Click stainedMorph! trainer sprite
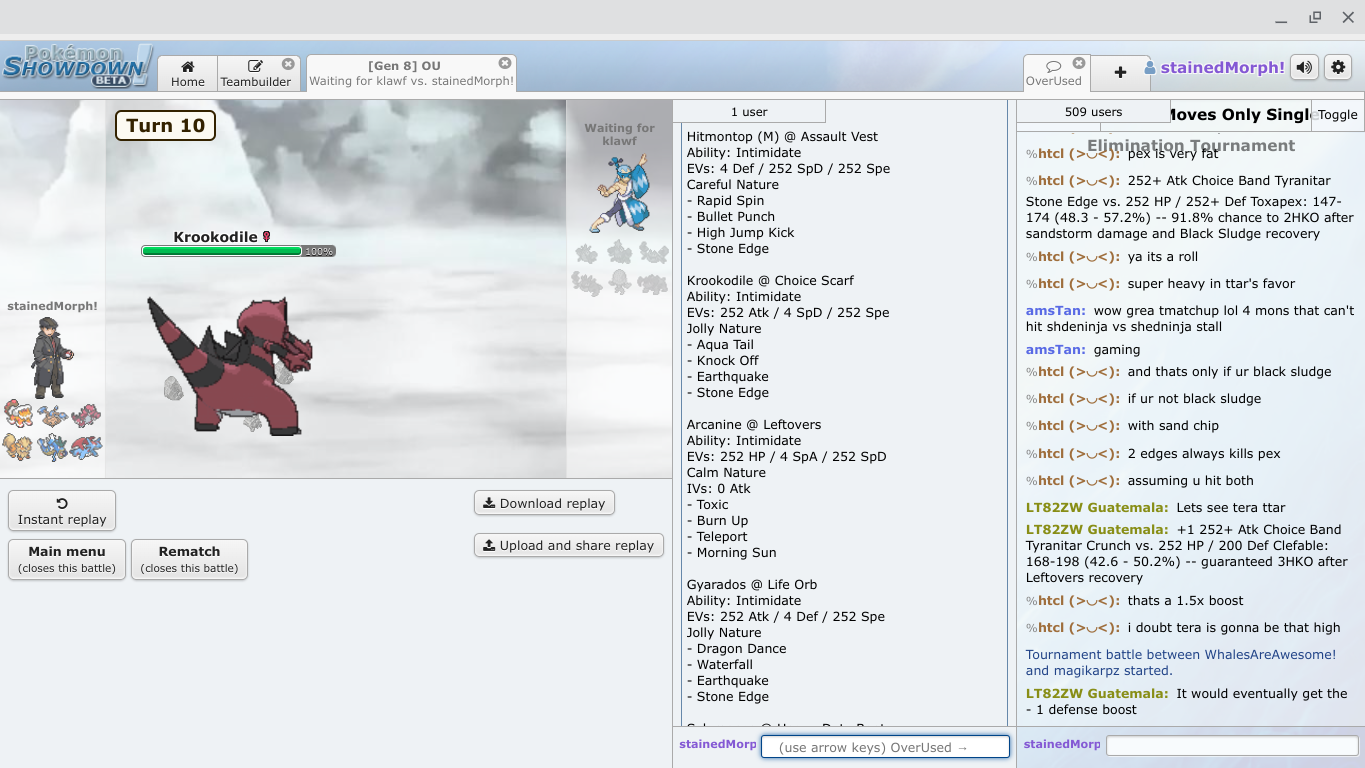1365x768 pixels. pos(51,357)
